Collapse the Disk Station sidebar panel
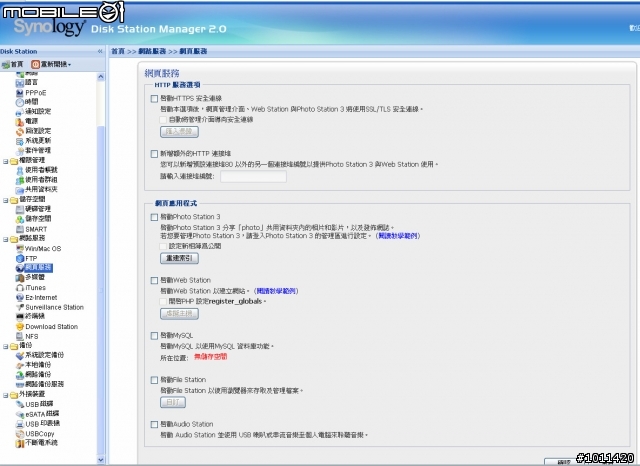Viewport: 640px width, 466px height. click(x=100, y=51)
